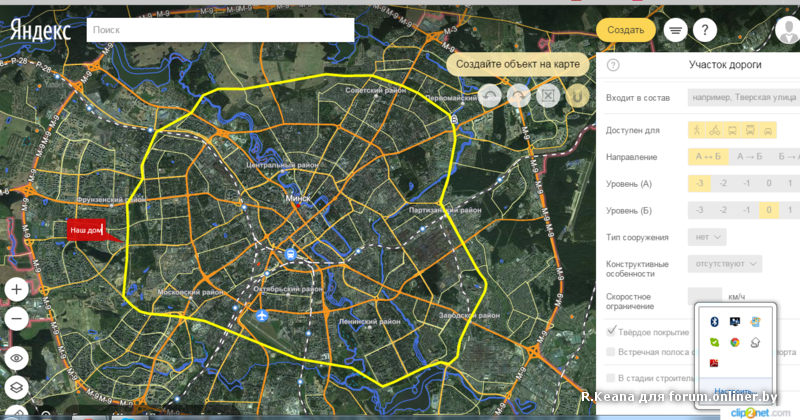
Task: Zoom in the map with plus button
Action: click(x=16, y=289)
